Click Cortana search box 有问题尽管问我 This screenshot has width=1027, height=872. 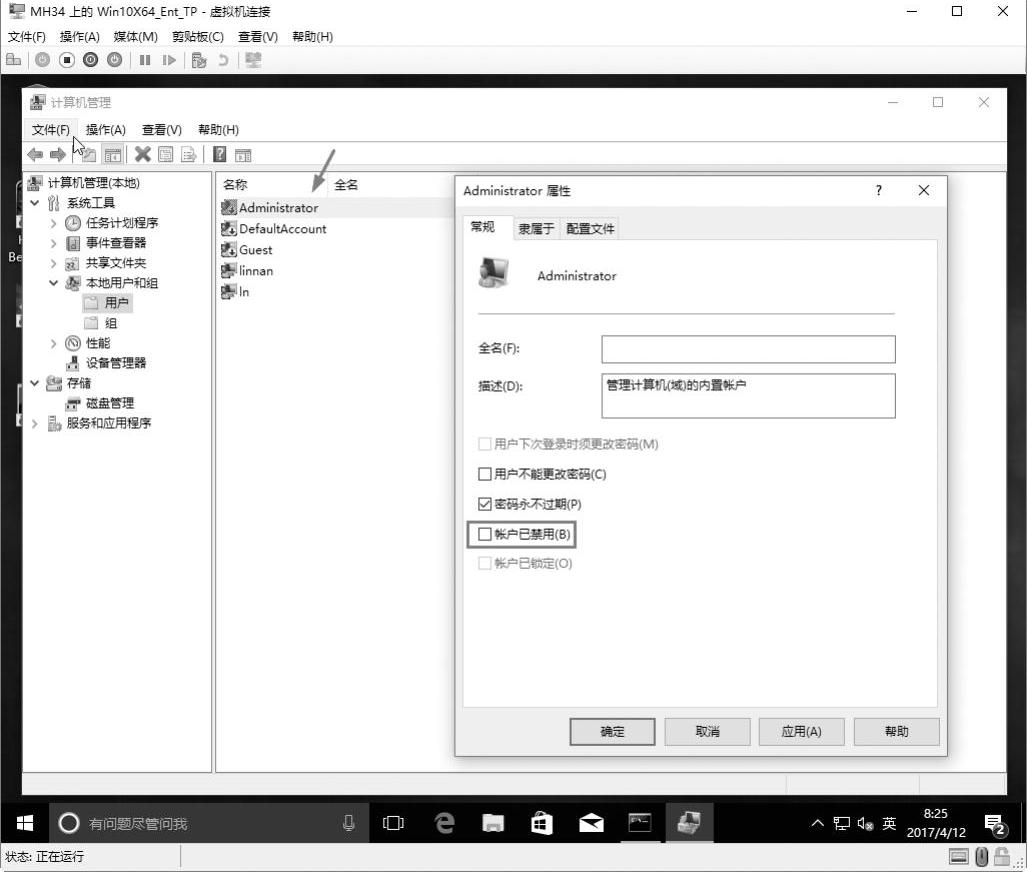tap(210, 823)
